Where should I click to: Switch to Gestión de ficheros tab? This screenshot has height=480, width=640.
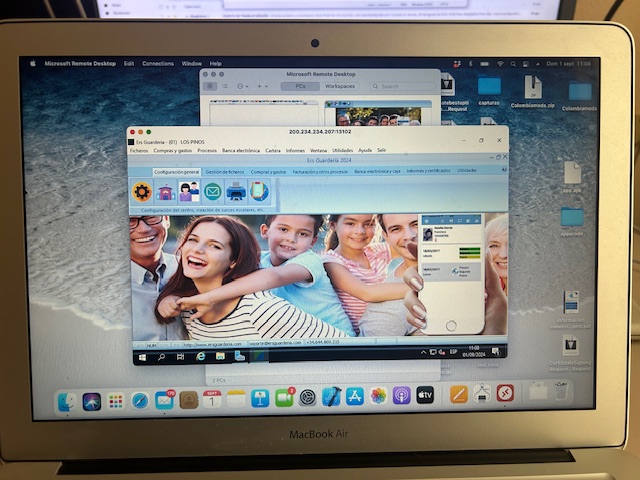point(225,171)
